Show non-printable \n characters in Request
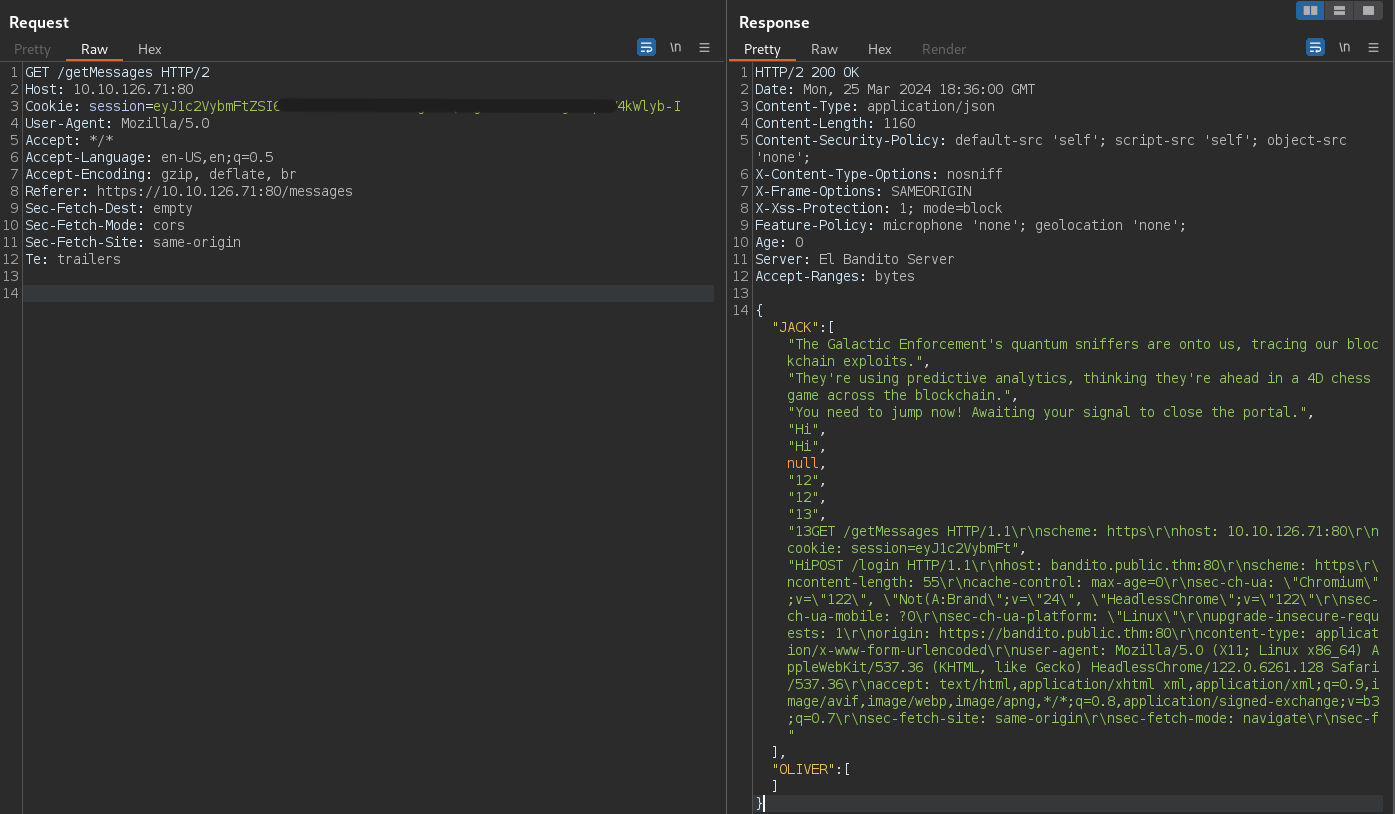Screen dimensions: 1395x814 pyautogui.click(x=676, y=47)
